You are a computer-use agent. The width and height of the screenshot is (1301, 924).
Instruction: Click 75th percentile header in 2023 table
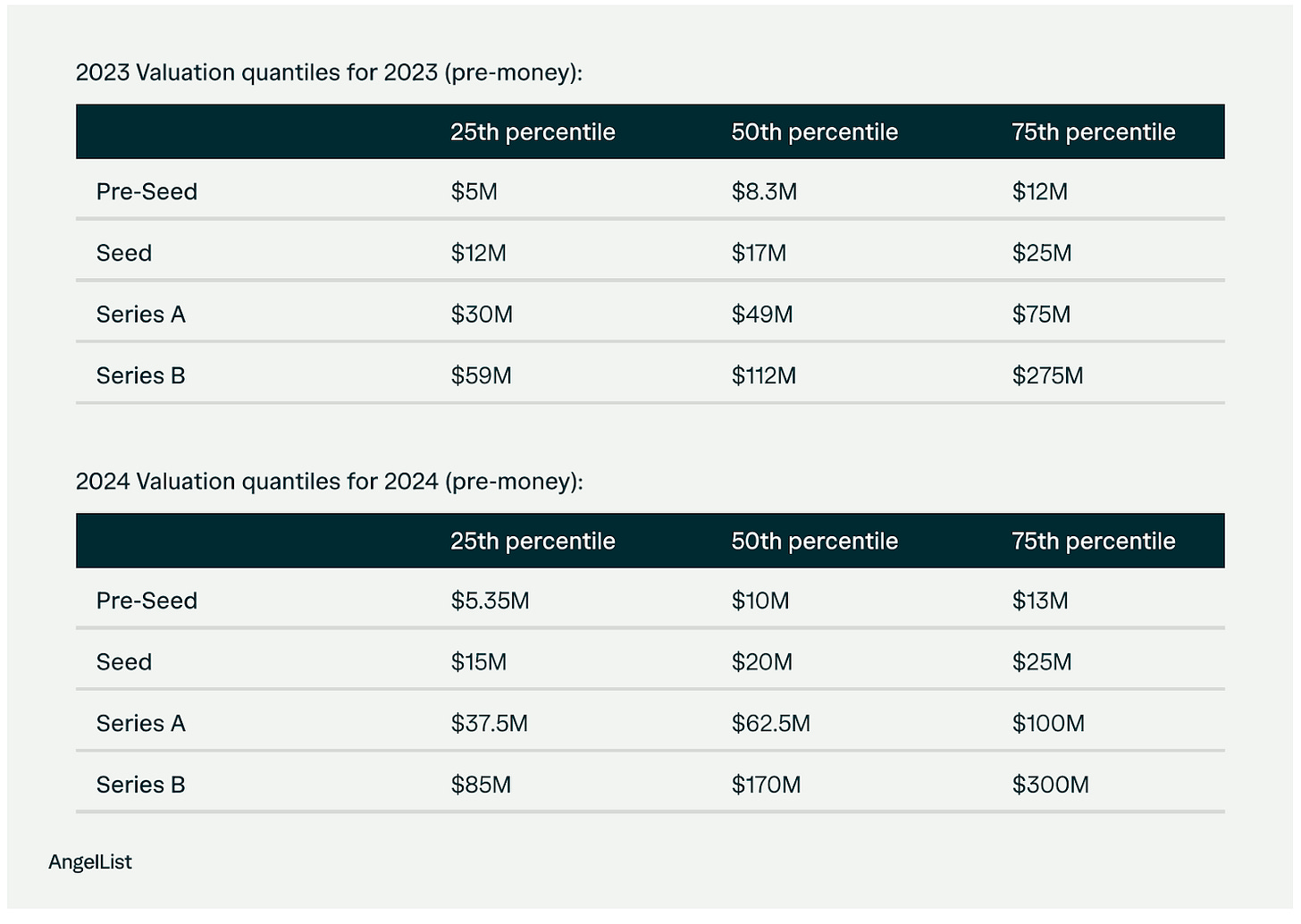click(1094, 132)
